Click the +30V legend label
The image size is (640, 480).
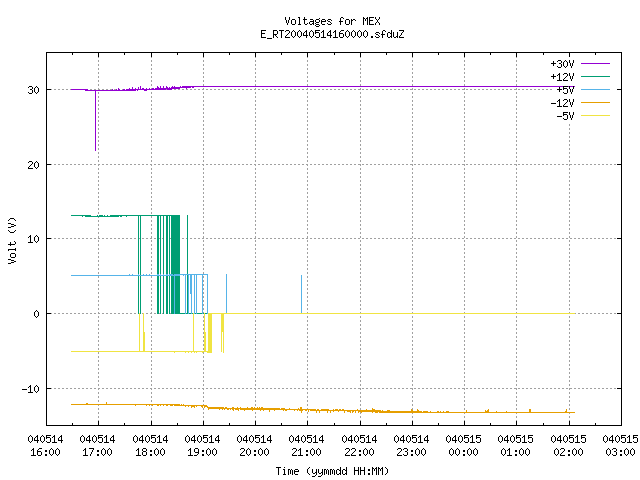[562, 64]
